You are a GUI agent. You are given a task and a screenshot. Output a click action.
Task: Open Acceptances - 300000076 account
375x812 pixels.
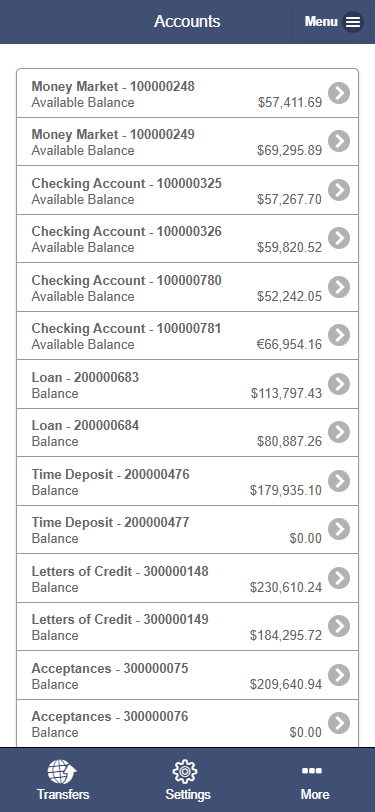pyautogui.click(x=188, y=724)
